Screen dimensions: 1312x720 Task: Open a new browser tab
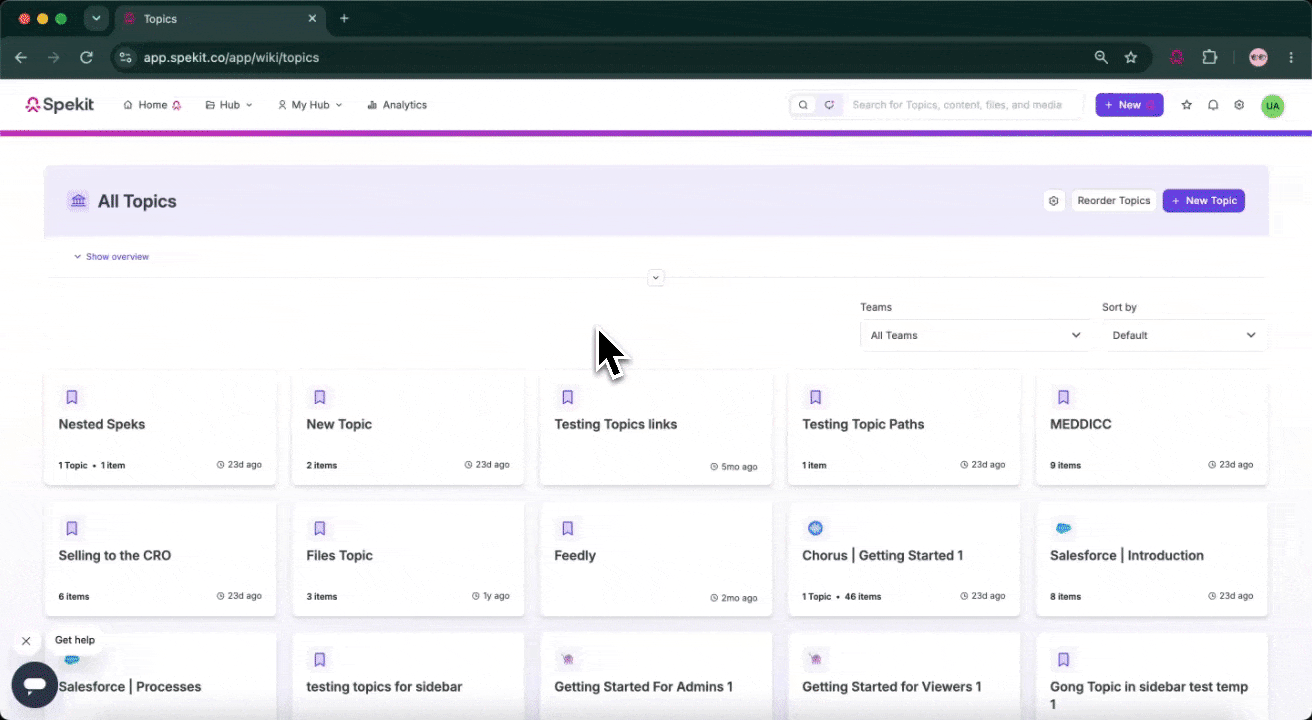344,18
